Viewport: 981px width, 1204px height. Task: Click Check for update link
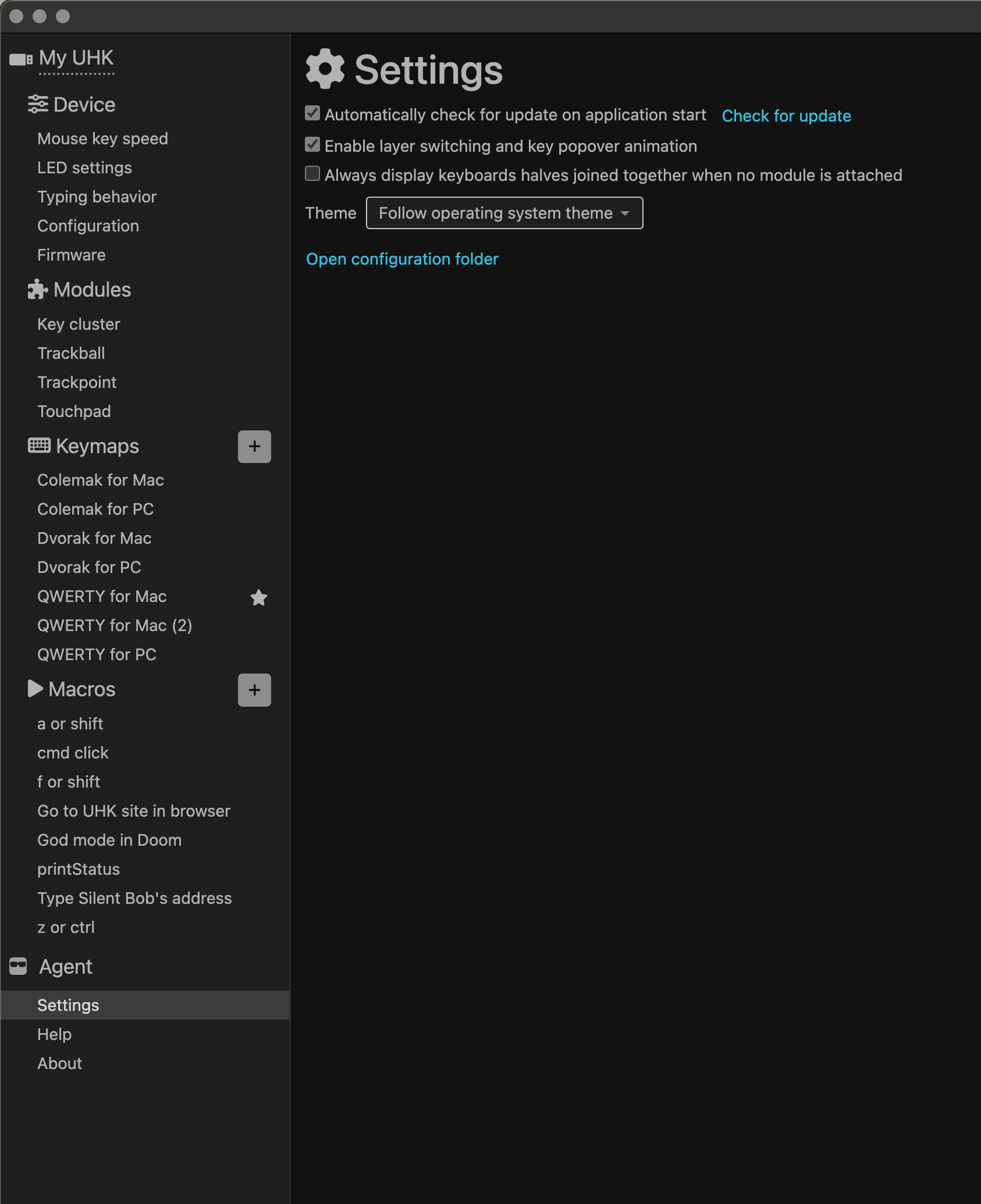pos(786,116)
